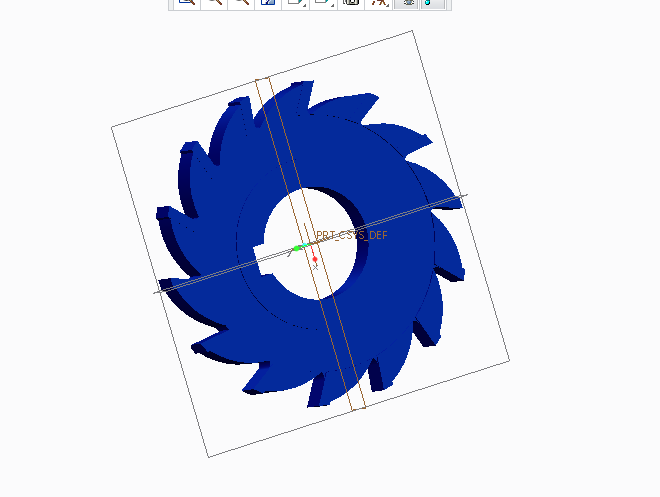Viewport: 660px width, 497px height.
Task: Click the green axis point at center
Action: pyautogui.click(x=298, y=247)
